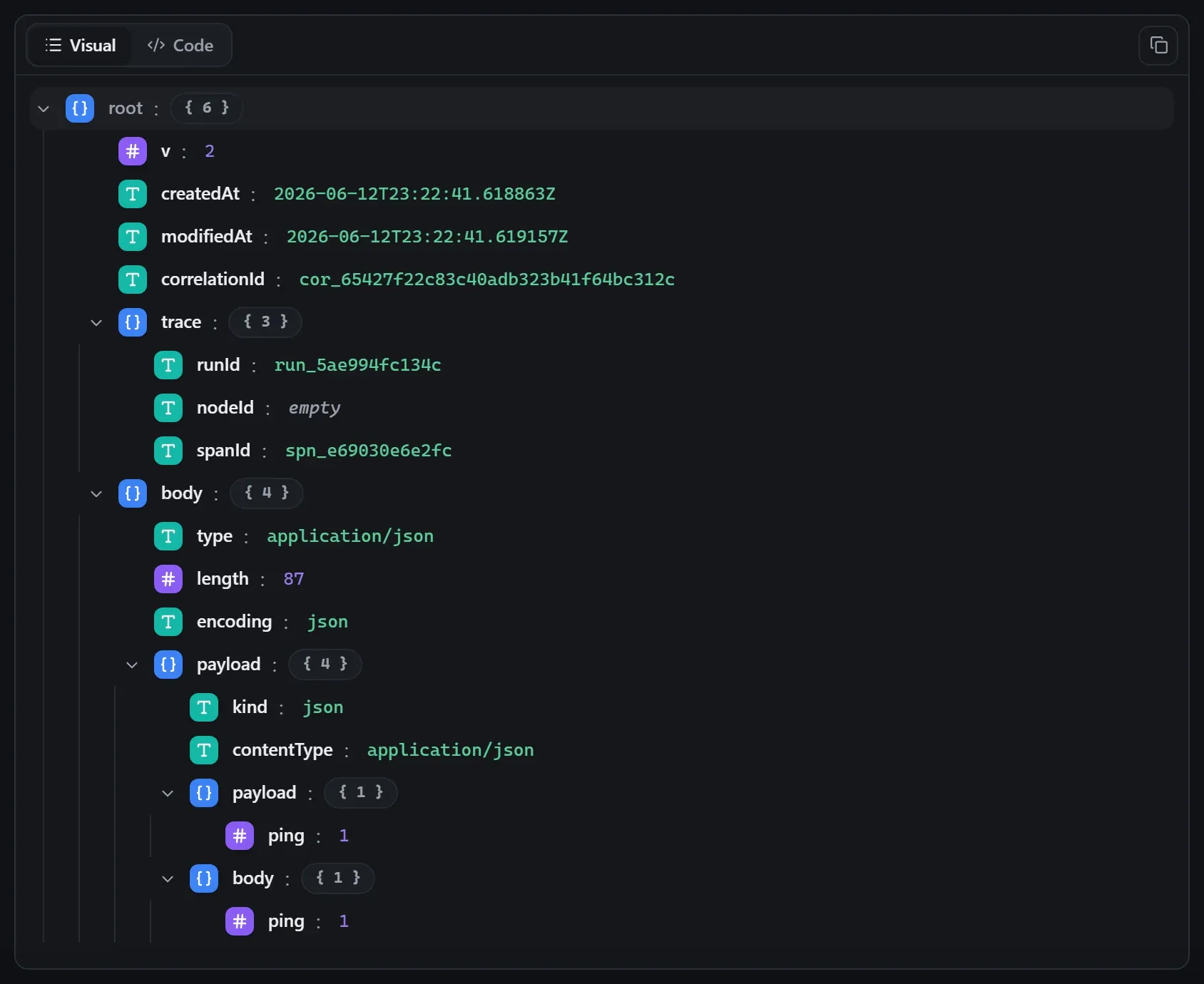
Task: Click the object icon beside trace
Action: click(x=133, y=322)
